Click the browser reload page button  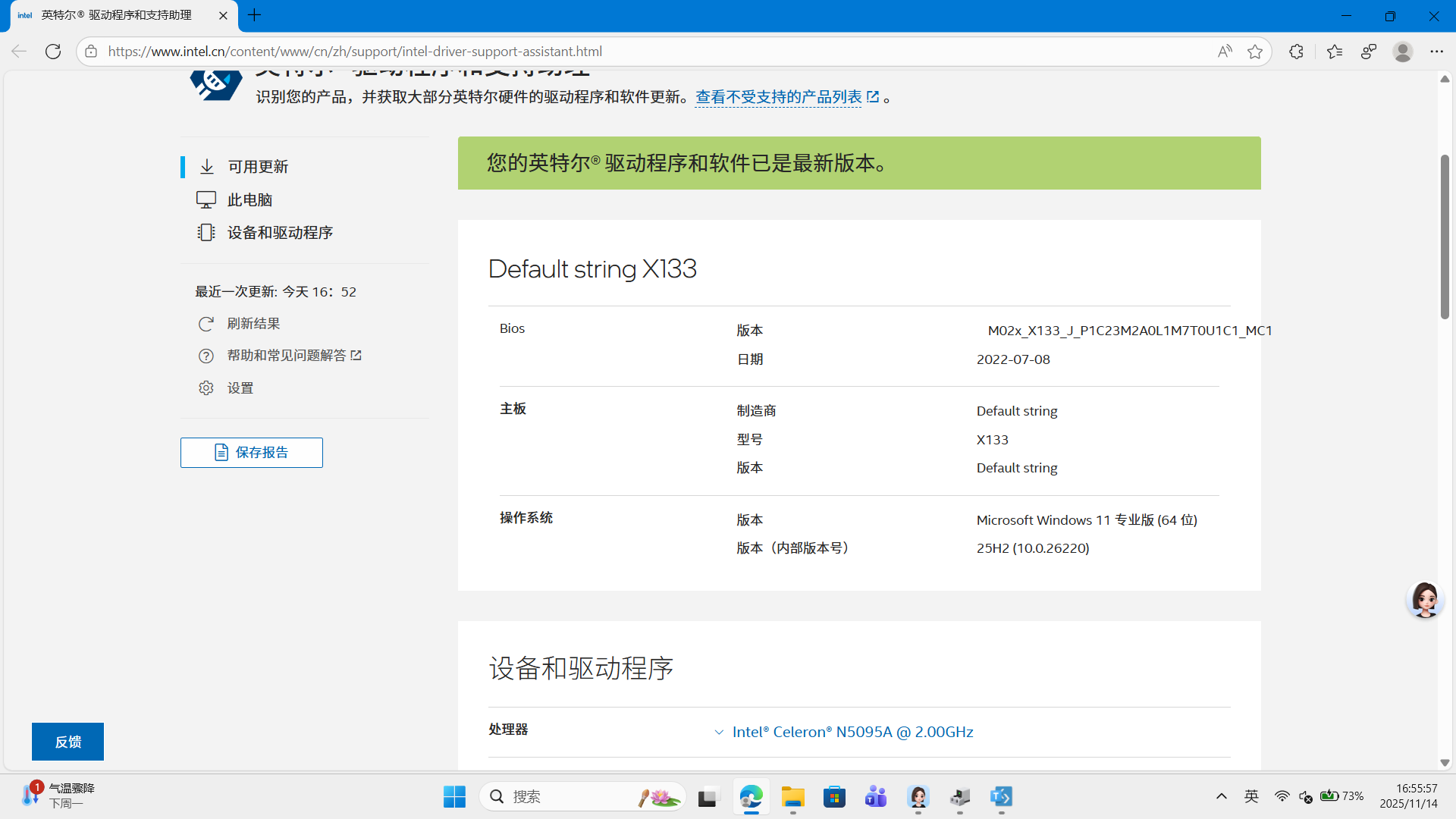pos(53,52)
